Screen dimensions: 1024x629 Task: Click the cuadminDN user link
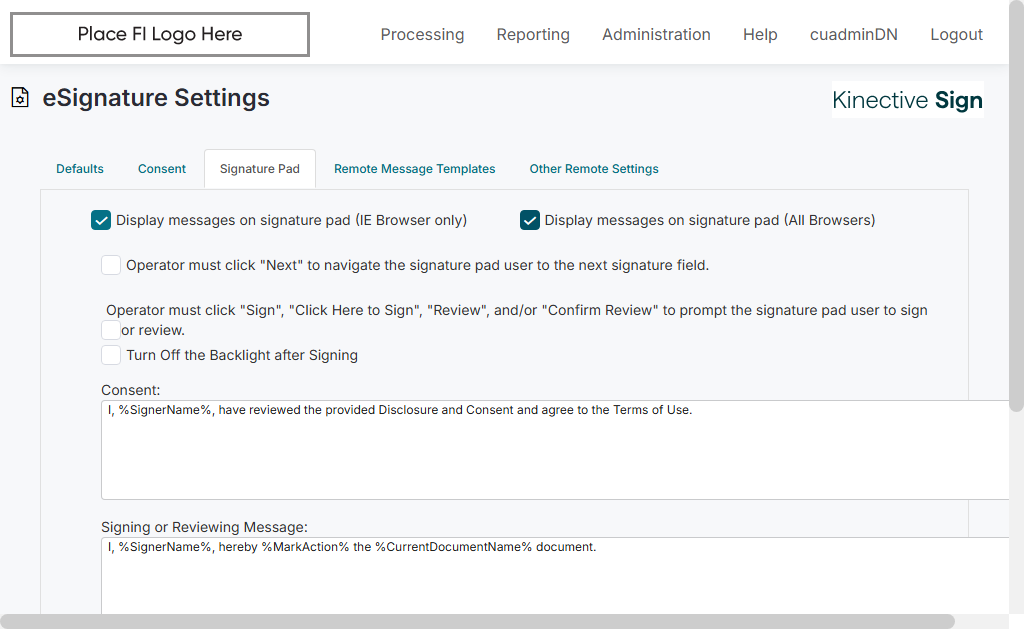854,35
